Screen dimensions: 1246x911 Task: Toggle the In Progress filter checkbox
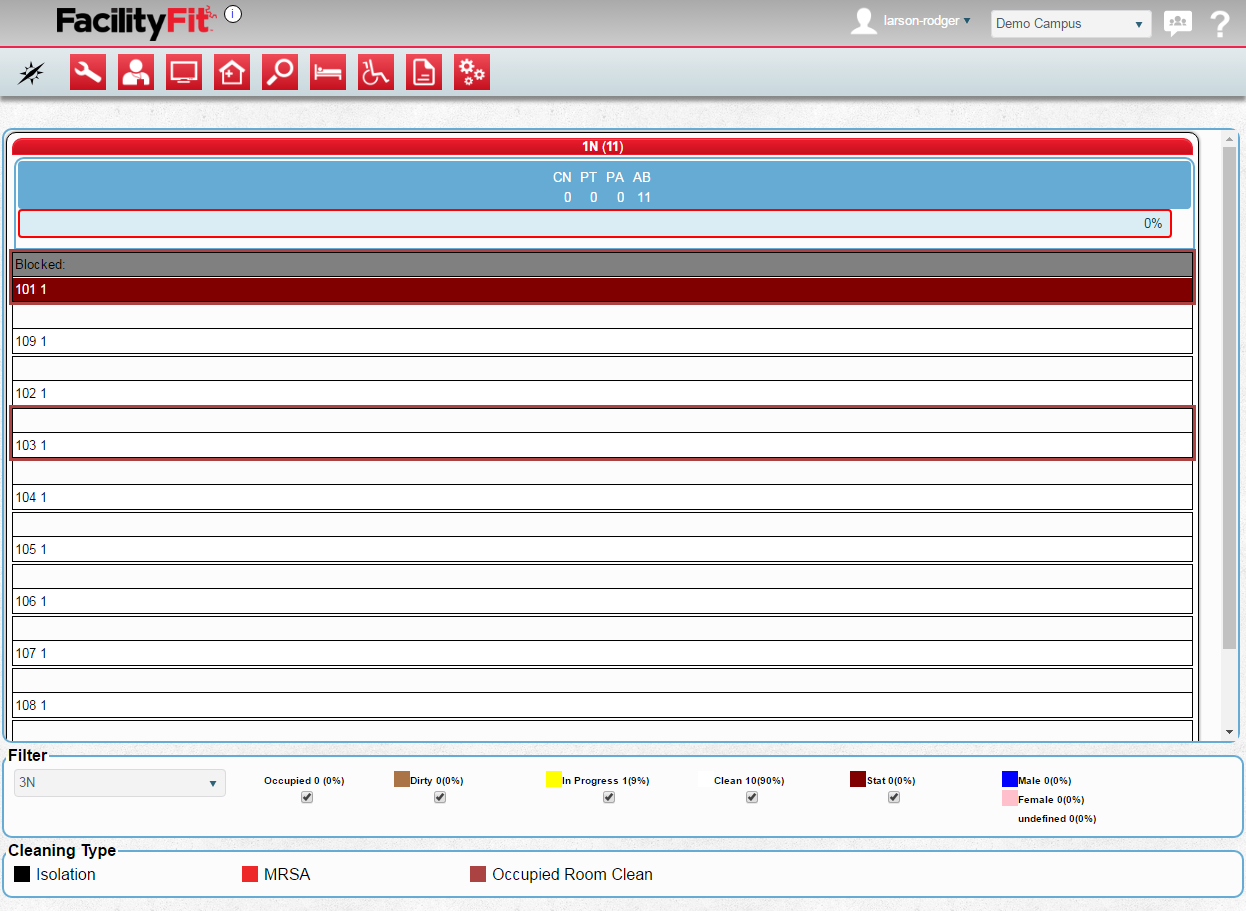(609, 797)
